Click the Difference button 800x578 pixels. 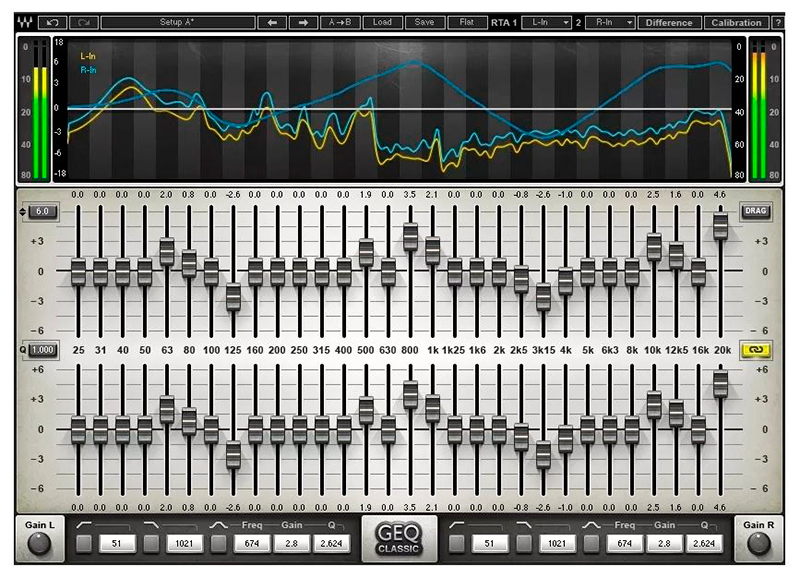tap(669, 21)
